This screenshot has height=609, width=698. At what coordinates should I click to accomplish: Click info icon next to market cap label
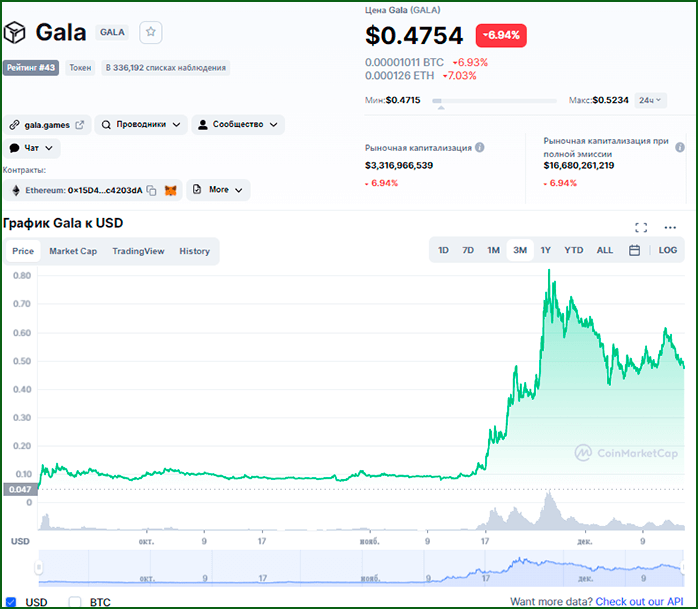click(479, 147)
